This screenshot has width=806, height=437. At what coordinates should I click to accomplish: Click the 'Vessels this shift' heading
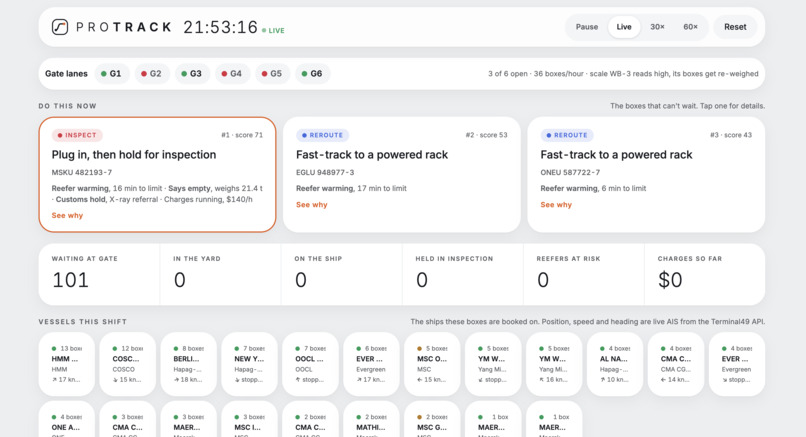[83, 322]
